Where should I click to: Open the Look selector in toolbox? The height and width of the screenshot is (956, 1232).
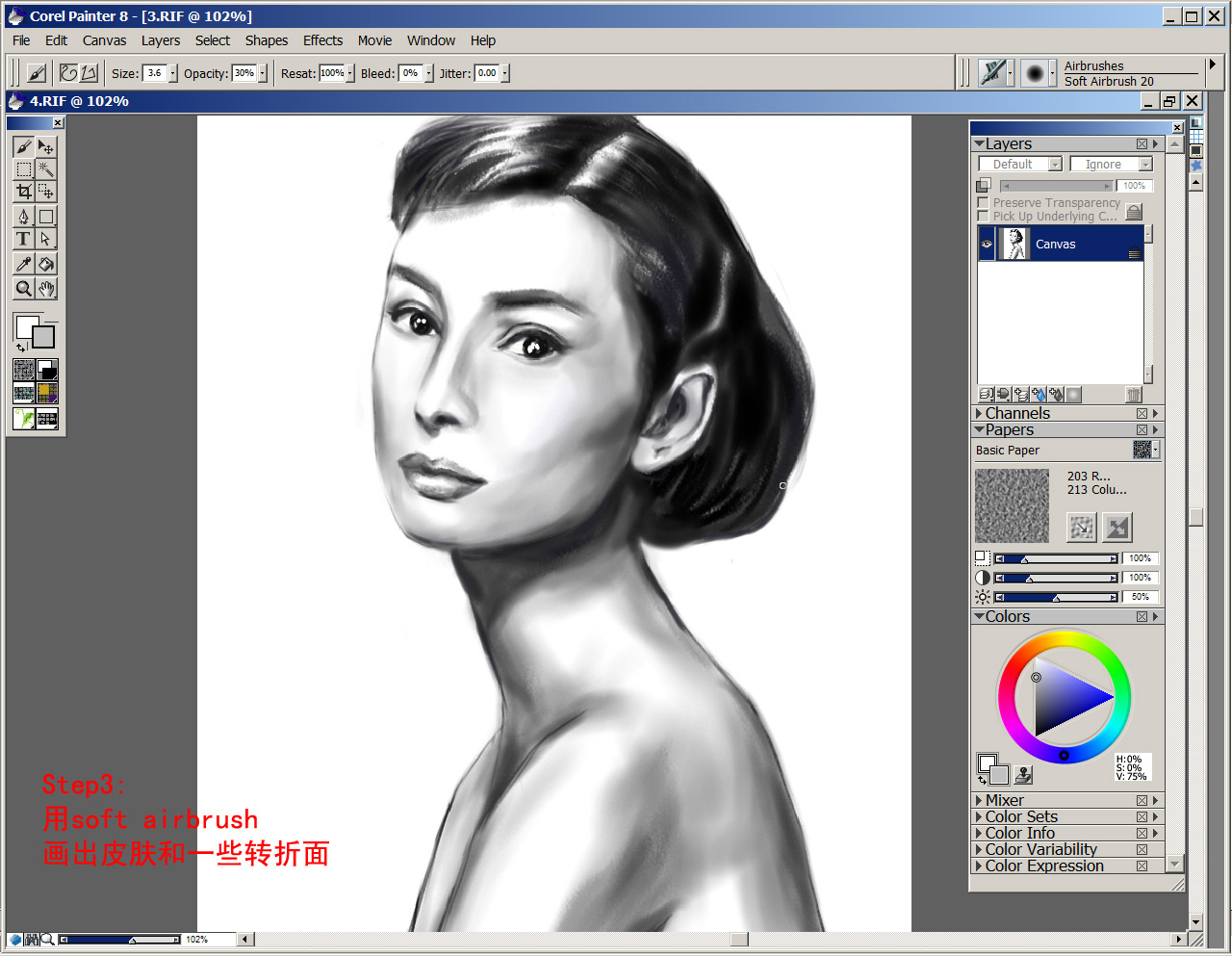[47, 418]
